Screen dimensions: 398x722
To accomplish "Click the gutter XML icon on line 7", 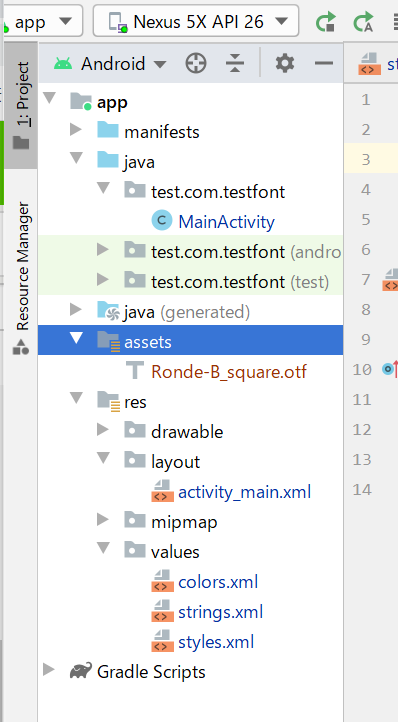I will click(x=390, y=280).
